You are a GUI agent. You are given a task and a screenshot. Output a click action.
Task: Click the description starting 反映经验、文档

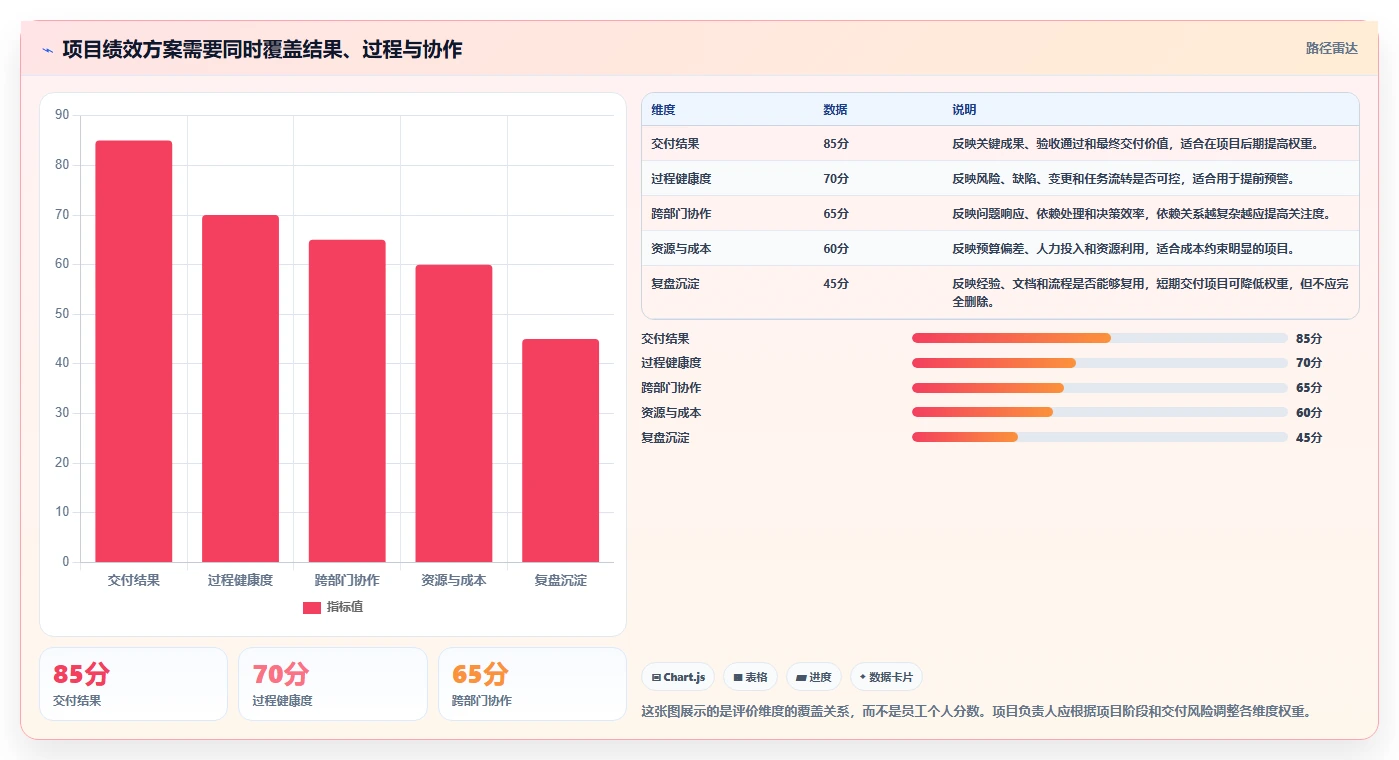[x=1150, y=293]
